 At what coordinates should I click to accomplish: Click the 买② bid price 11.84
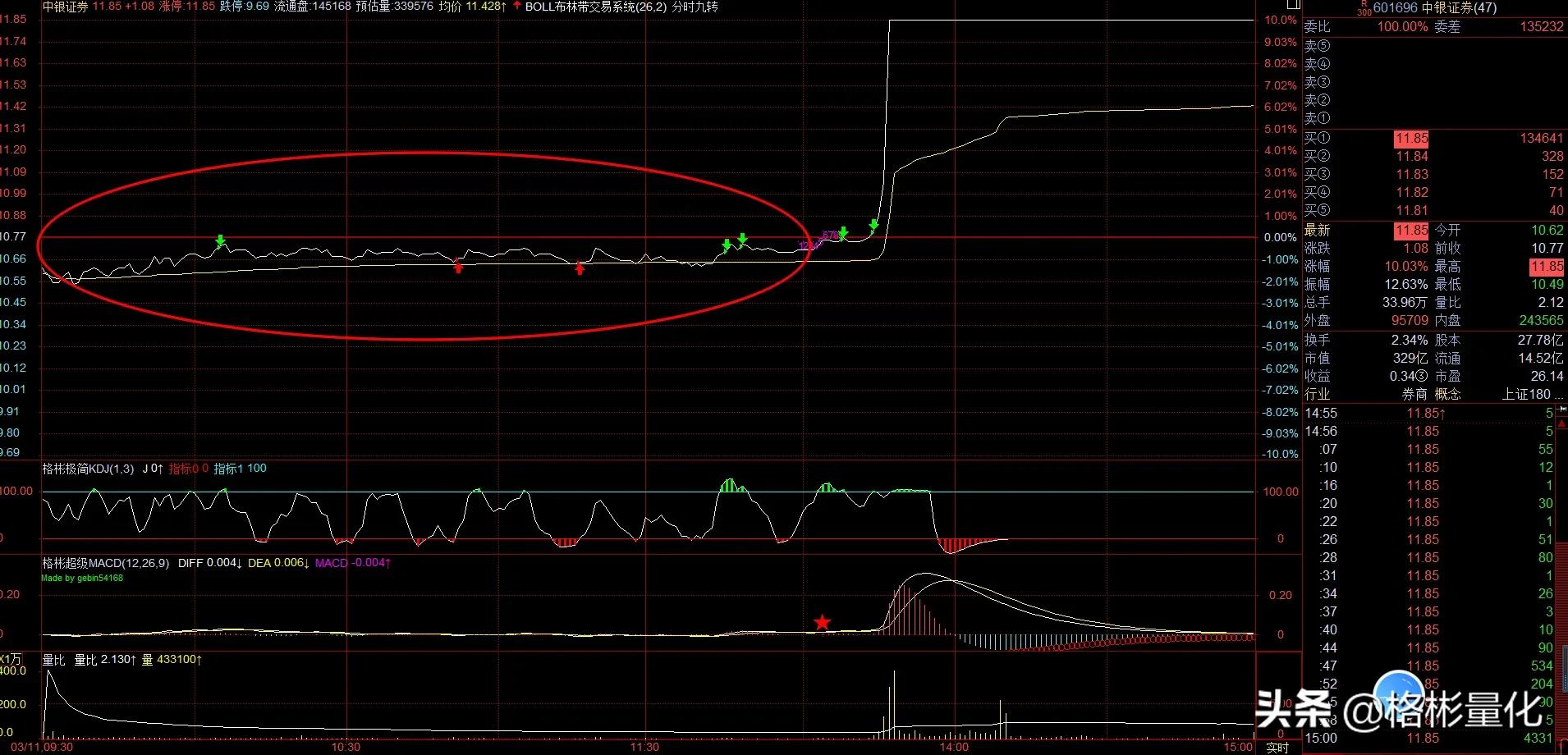click(1412, 156)
